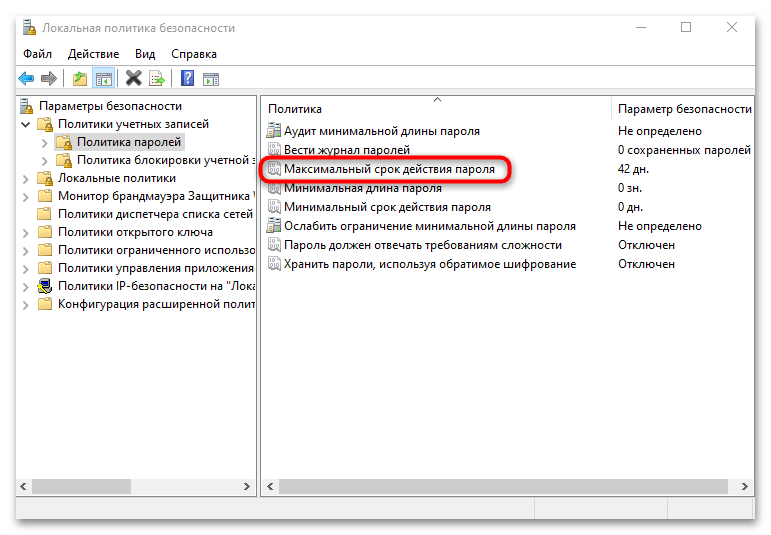Maximize the Локальная политика безопасности window

point(686,27)
